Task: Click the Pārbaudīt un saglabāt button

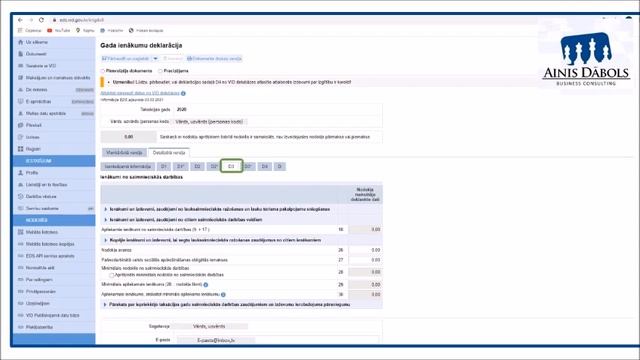Action: coord(126,59)
